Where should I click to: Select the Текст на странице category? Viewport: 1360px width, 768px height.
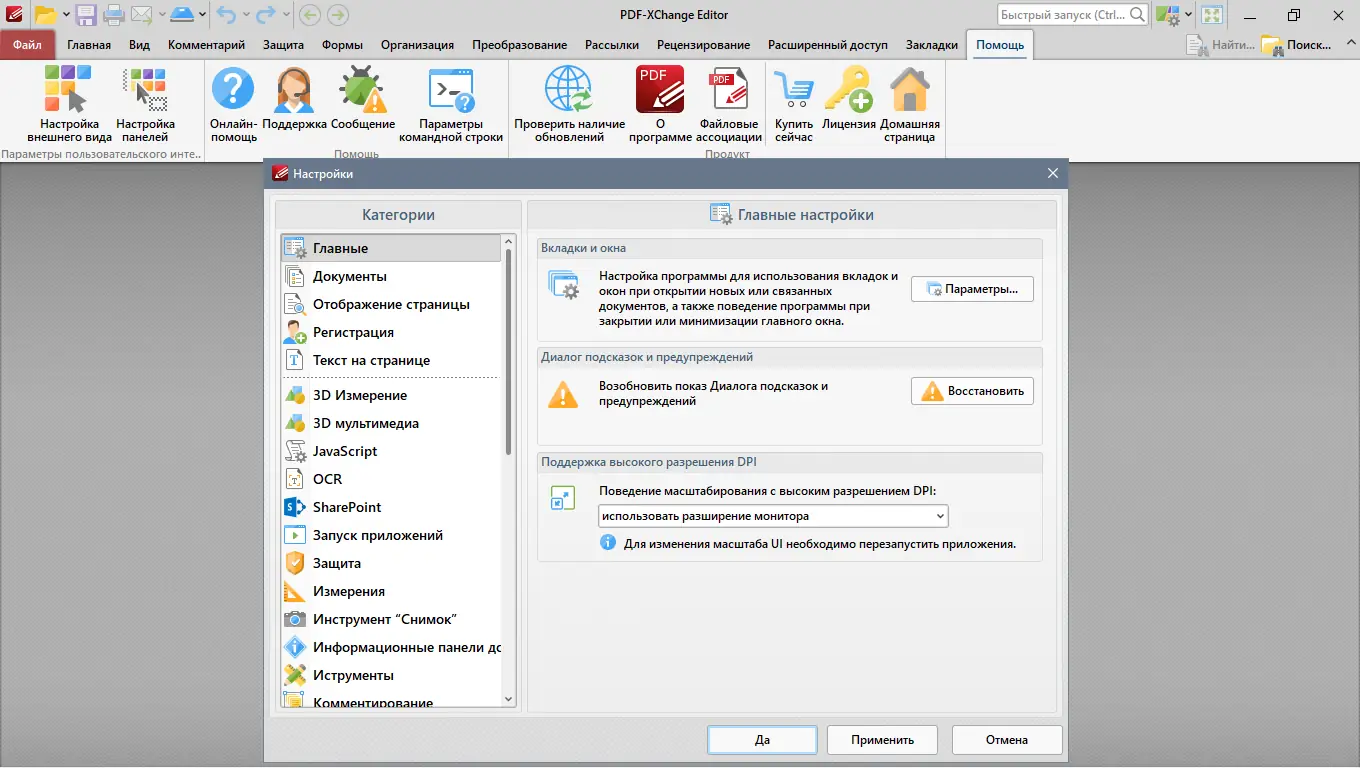click(x=391, y=360)
